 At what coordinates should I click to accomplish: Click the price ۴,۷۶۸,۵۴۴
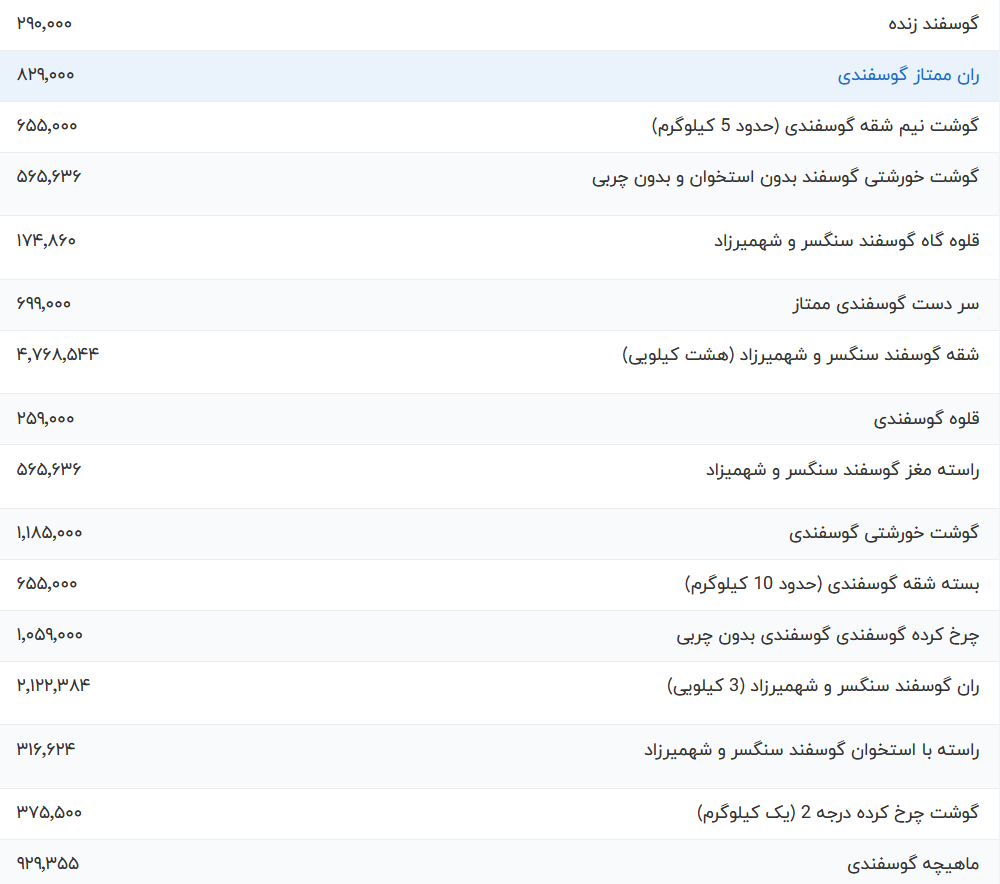[58, 354]
